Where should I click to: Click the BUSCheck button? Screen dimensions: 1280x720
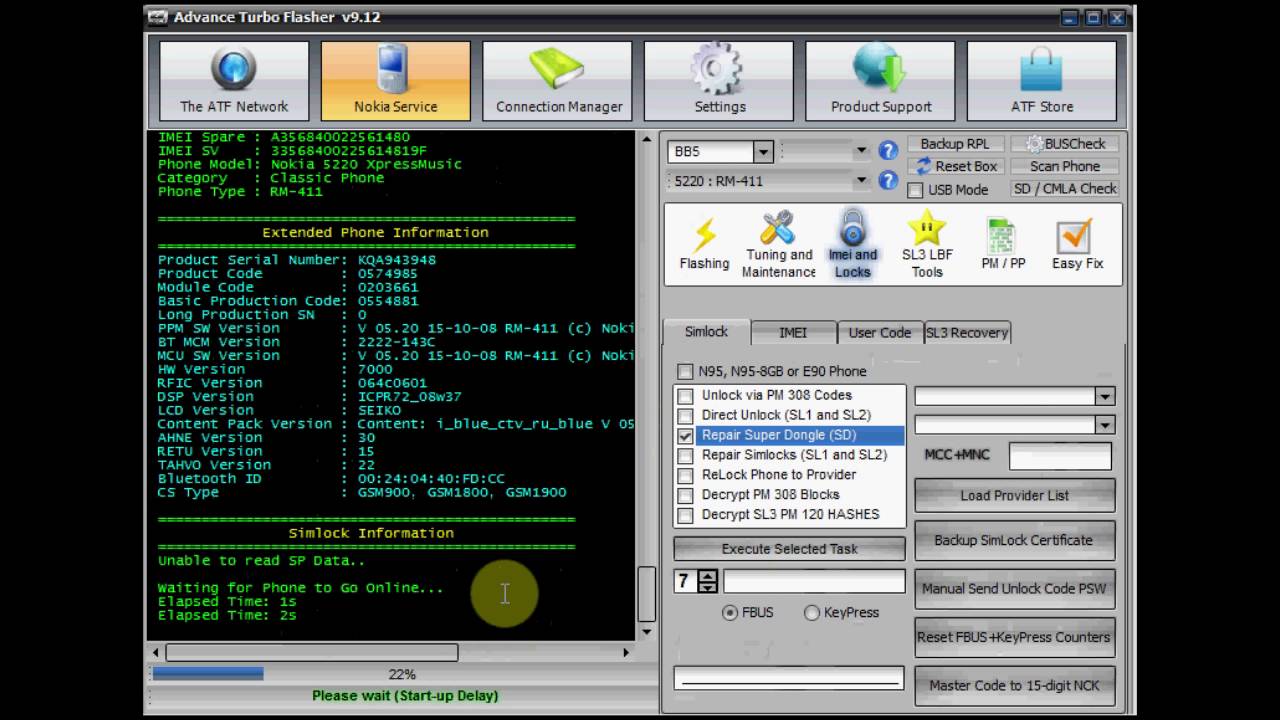[x=1064, y=144]
